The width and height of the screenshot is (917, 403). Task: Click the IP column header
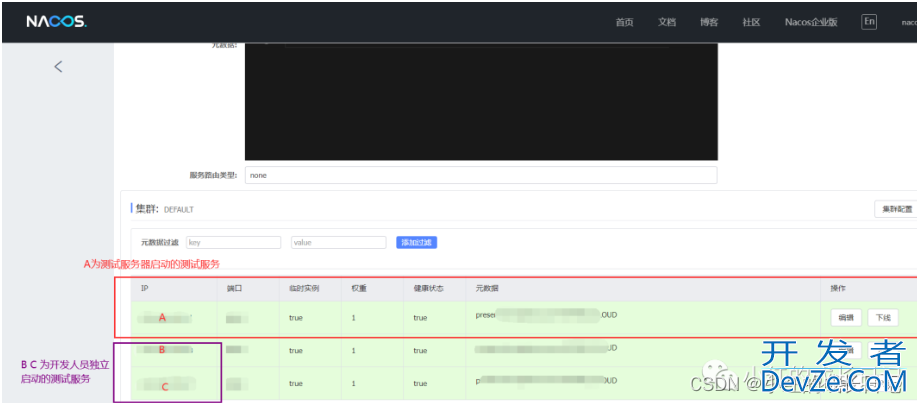[x=144, y=288]
